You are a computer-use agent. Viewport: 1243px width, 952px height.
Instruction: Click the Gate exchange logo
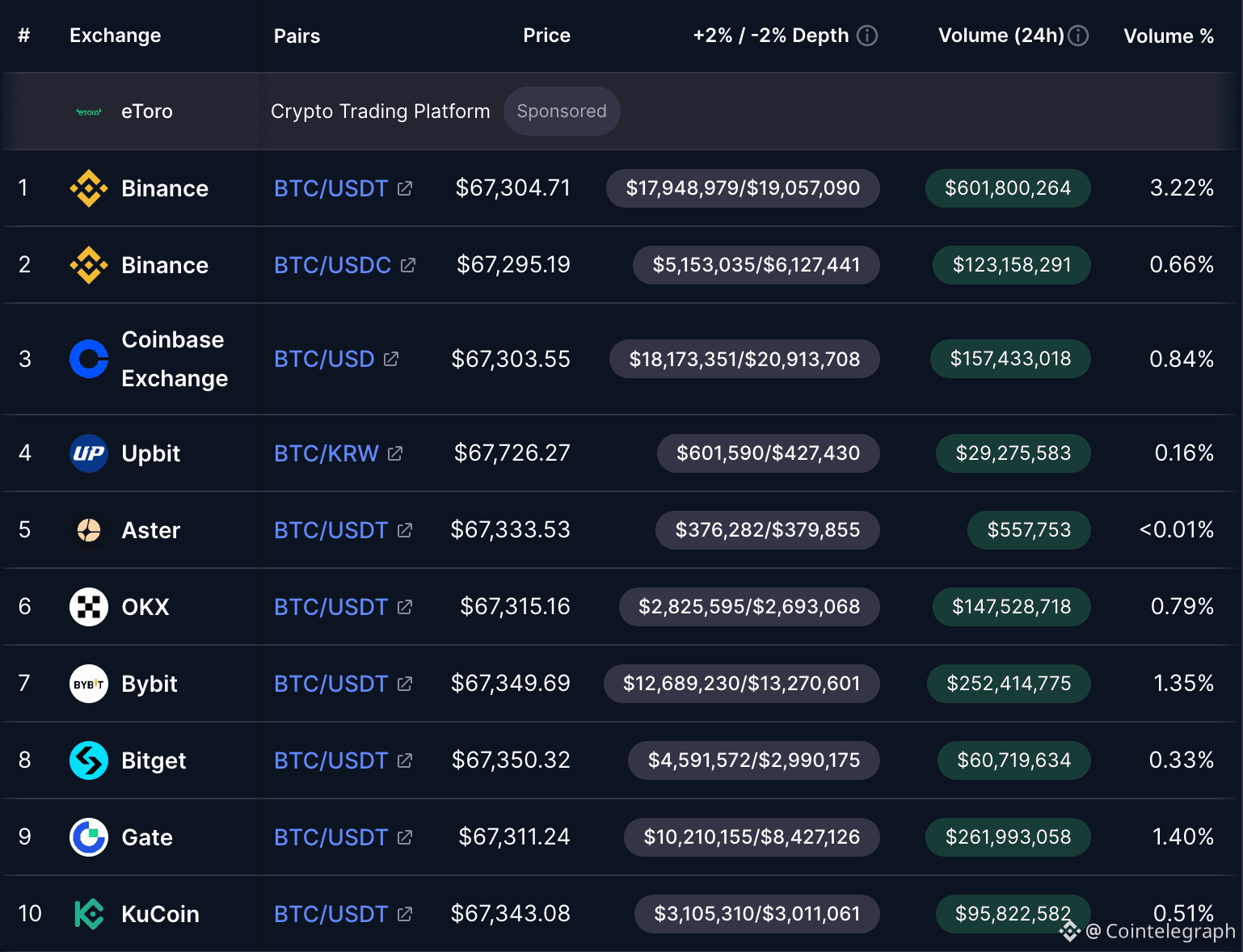(x=89, y=837)
